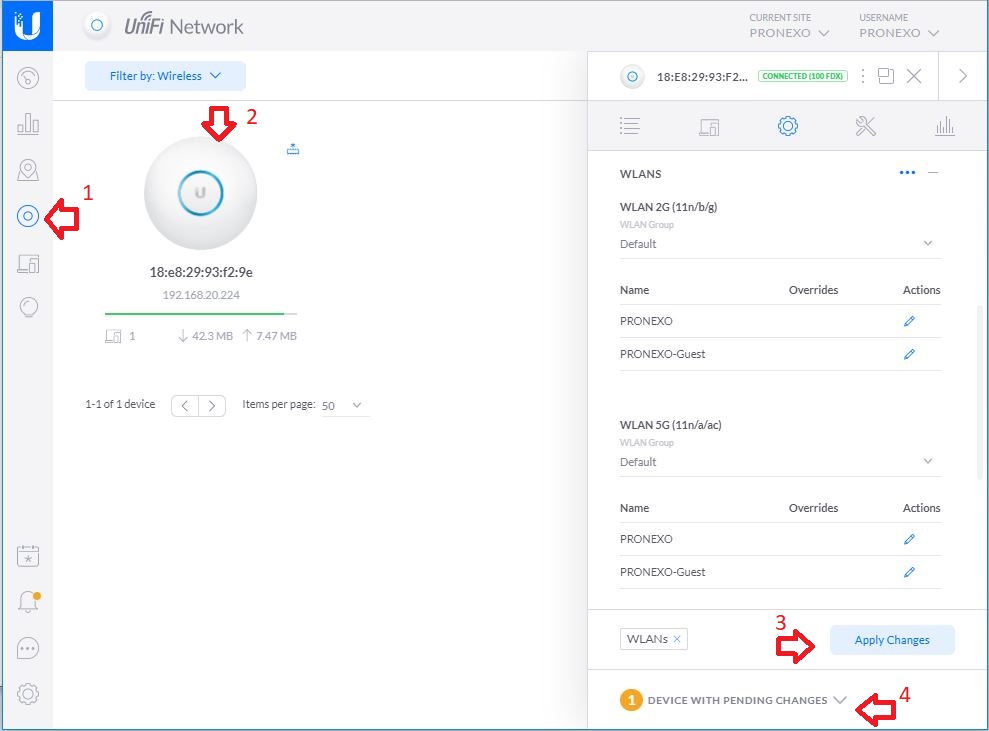
Task: Expand Device With Pending Changes section
Action: (x=732, y=700)
